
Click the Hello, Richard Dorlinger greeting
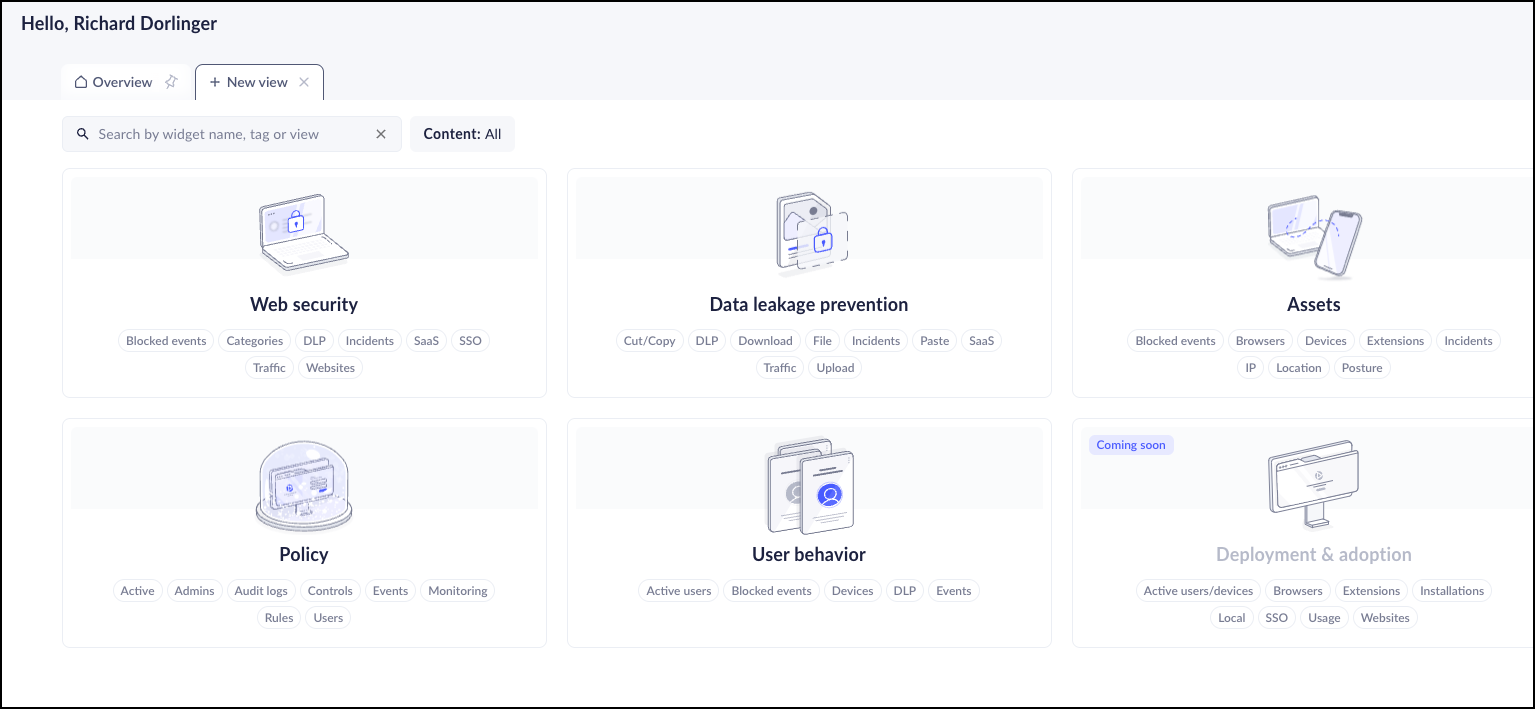tap(119, 23)
